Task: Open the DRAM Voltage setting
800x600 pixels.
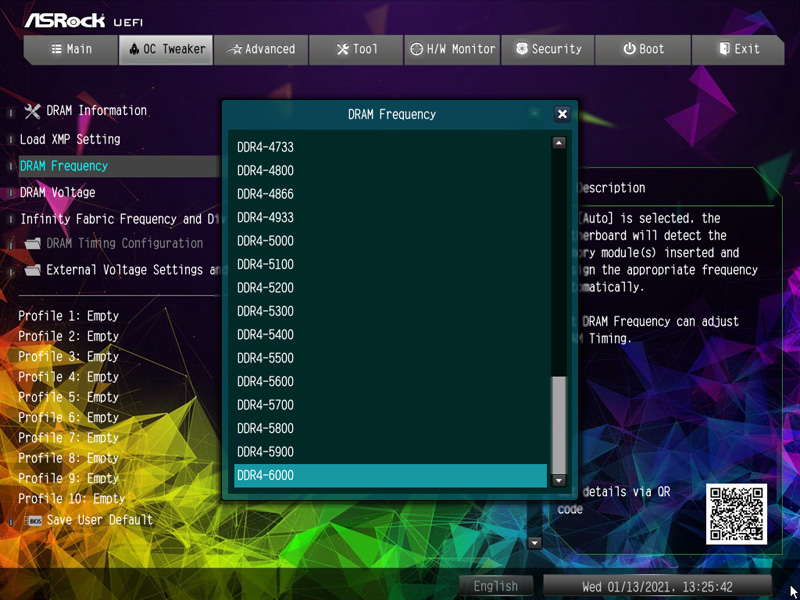Action: tap(58, 193)
